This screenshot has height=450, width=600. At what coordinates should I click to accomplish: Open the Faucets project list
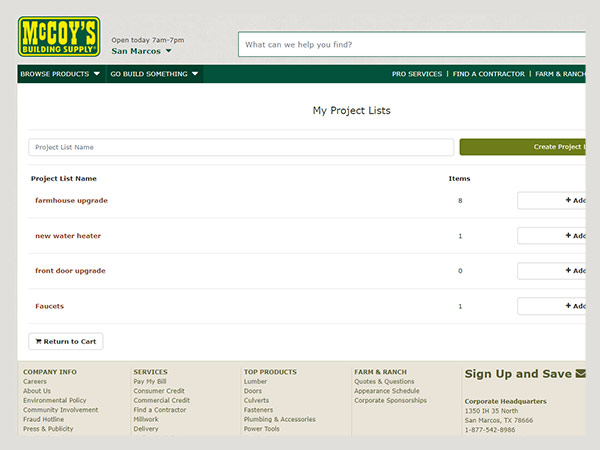click(x=49, y=306)
